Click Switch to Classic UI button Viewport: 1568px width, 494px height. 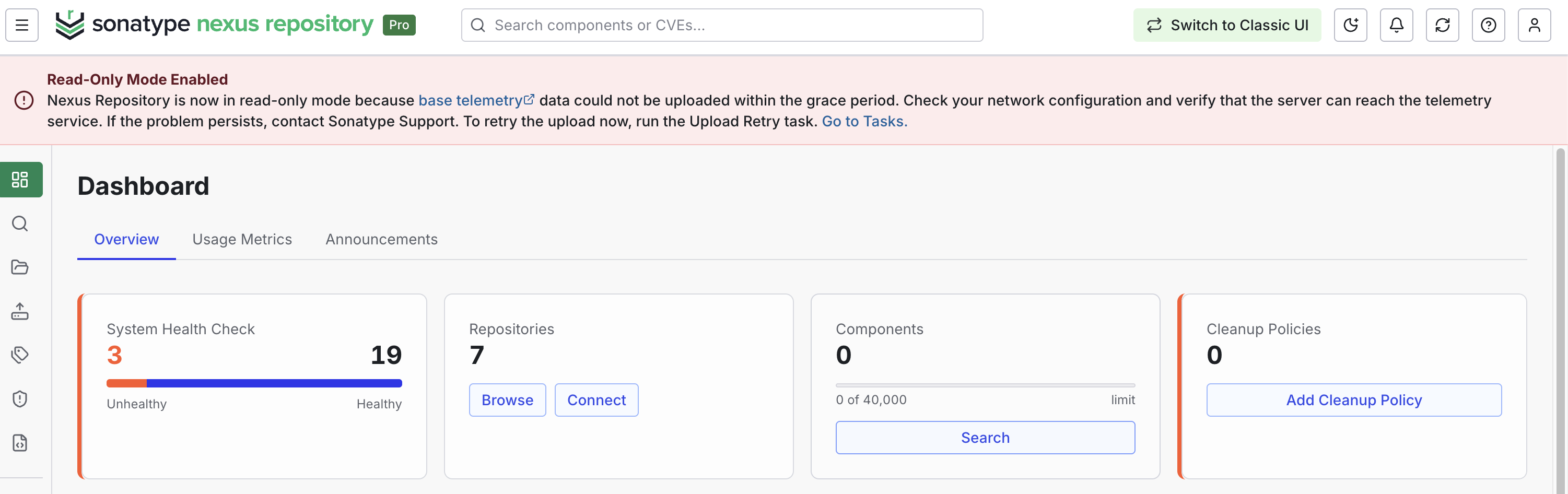pyautogui.click(x=1227, y=25)
